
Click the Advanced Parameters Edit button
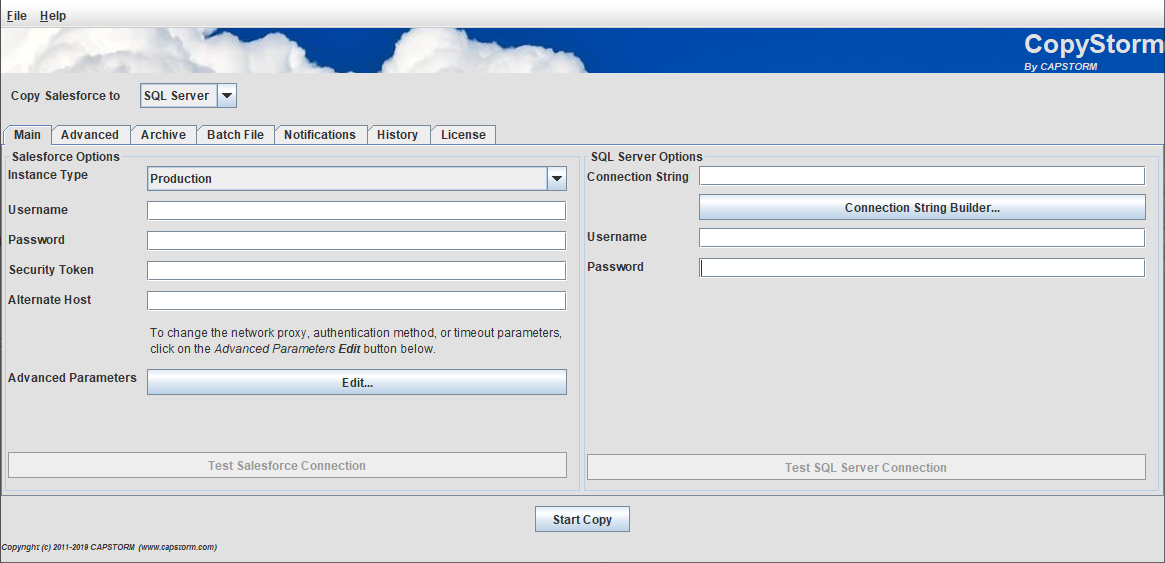pyautogui.click(x=357, y=383)
